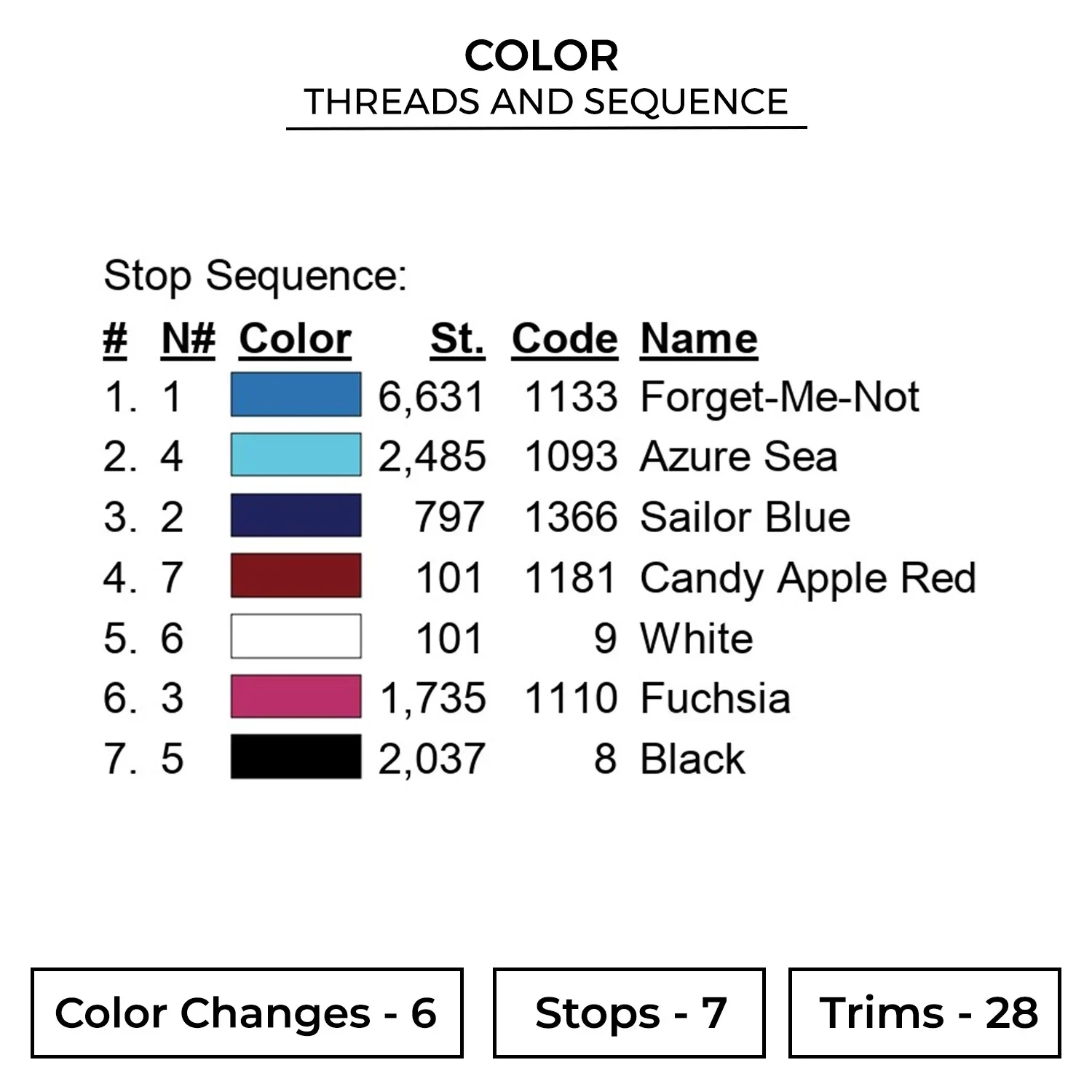Click the Candy Apple Red thread name
The image size is (1092, 1092).
pos(807,579)
